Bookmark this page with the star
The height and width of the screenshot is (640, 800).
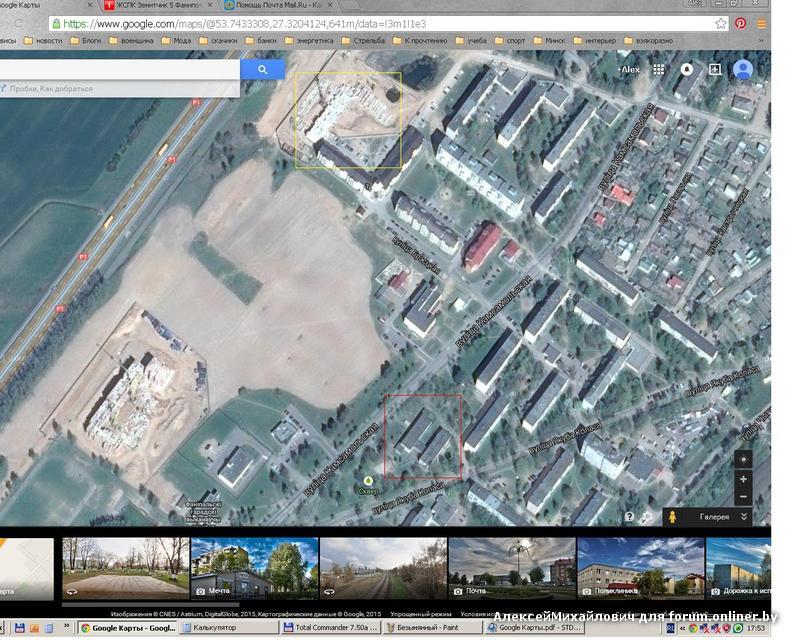tap(721, 23)
